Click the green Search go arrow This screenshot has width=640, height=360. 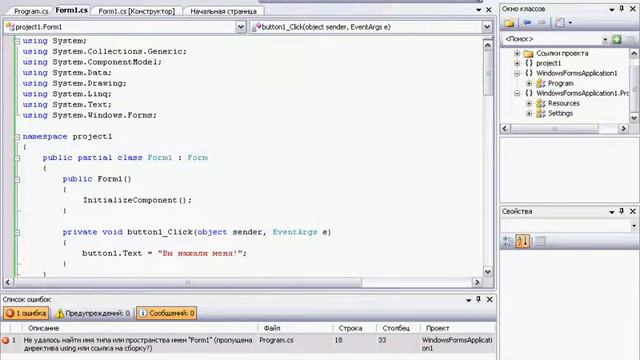617,39
